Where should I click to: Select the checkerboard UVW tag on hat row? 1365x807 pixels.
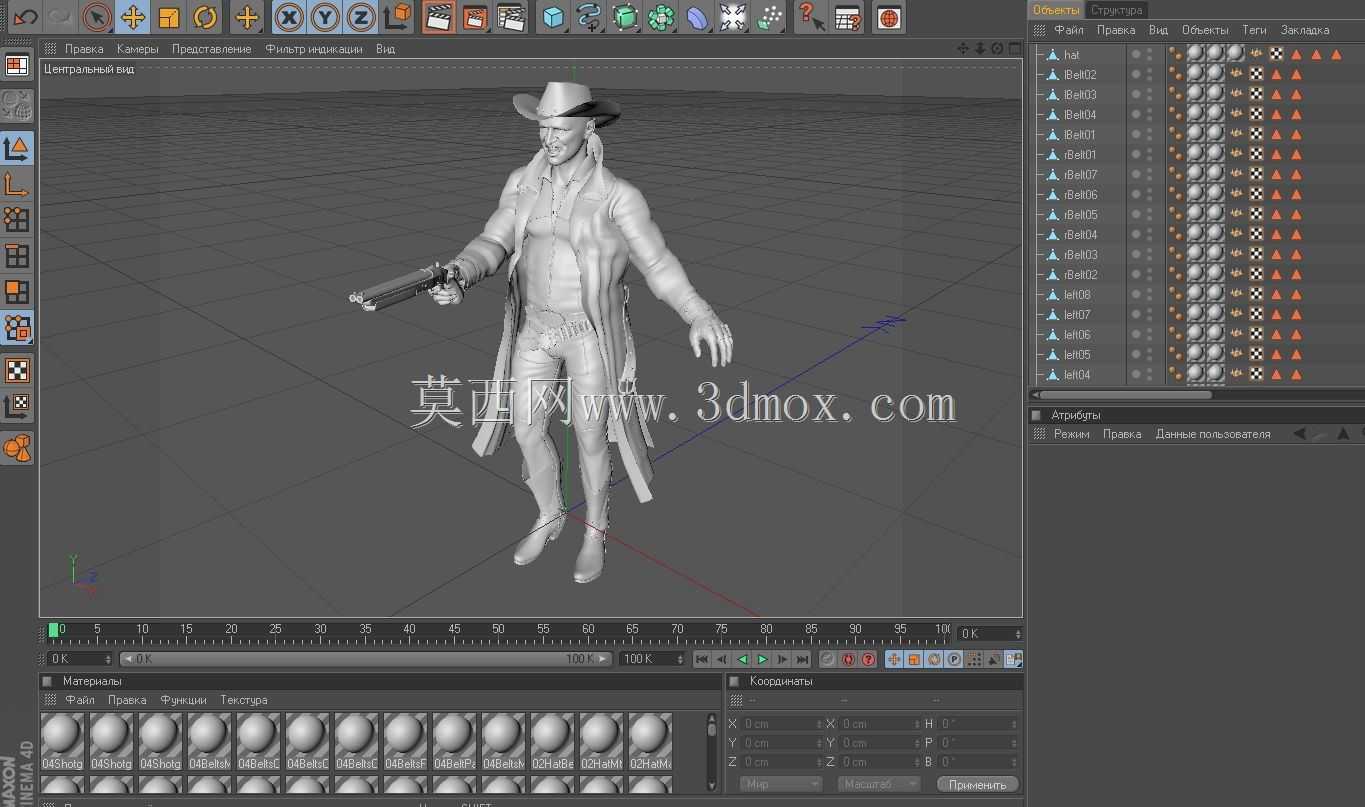tap(1277, 54)
